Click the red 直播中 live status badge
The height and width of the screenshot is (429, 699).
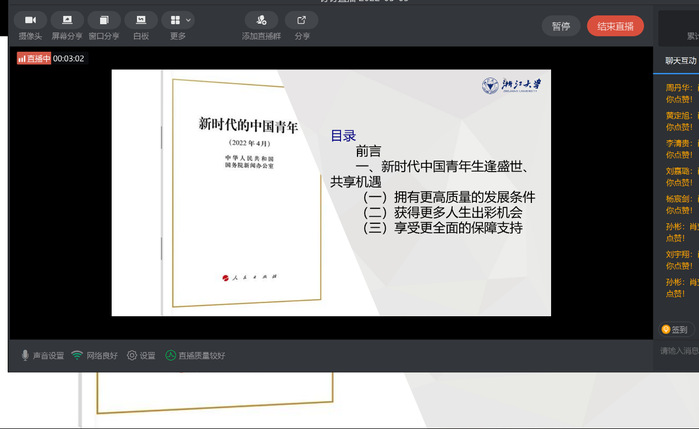(34, 58)
